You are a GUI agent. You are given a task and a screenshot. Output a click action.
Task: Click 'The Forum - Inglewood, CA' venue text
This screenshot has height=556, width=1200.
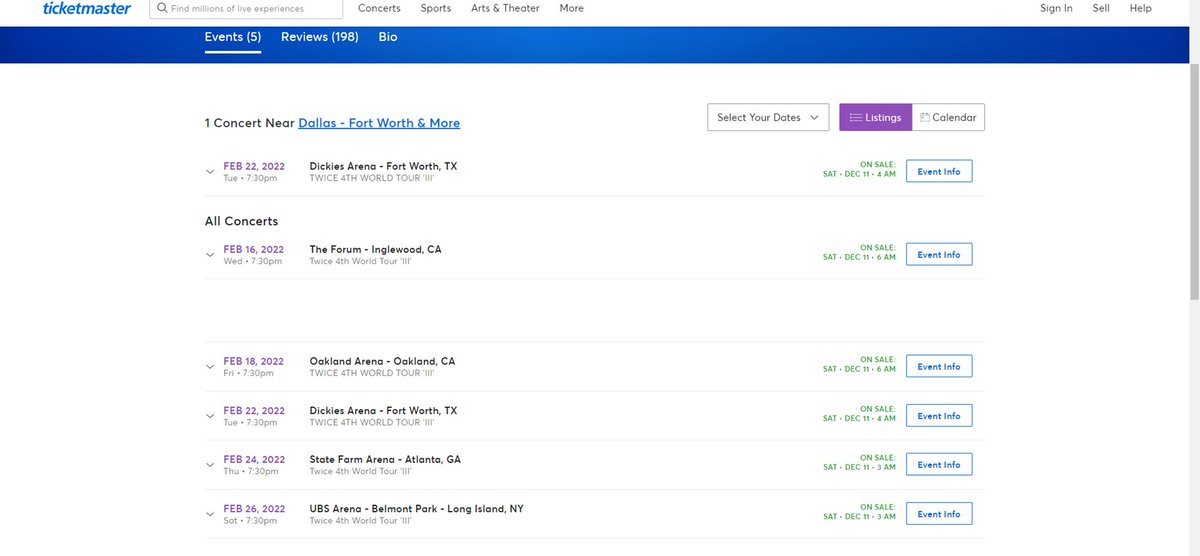pos(375,249)
